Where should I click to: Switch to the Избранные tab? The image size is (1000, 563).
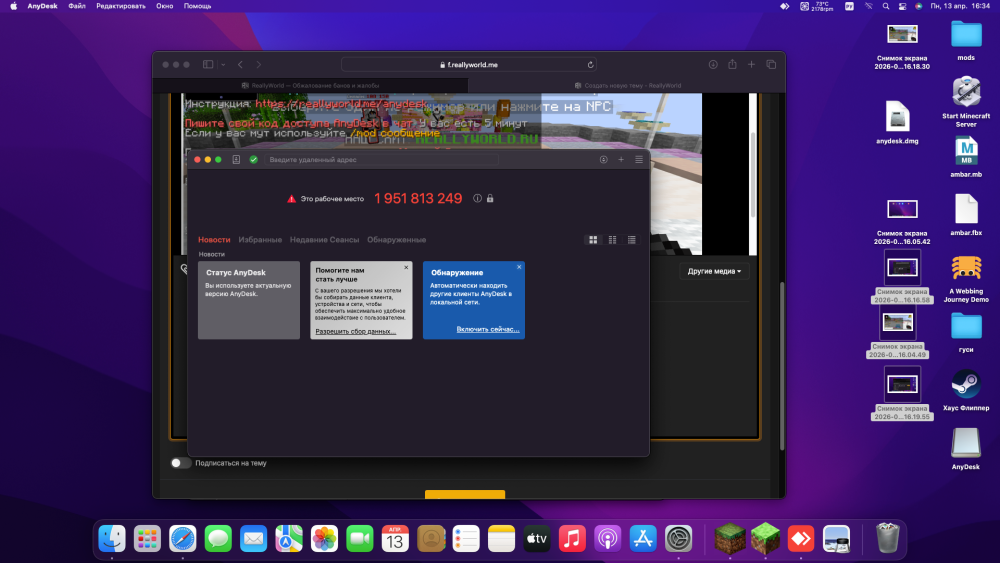[260, 240]
